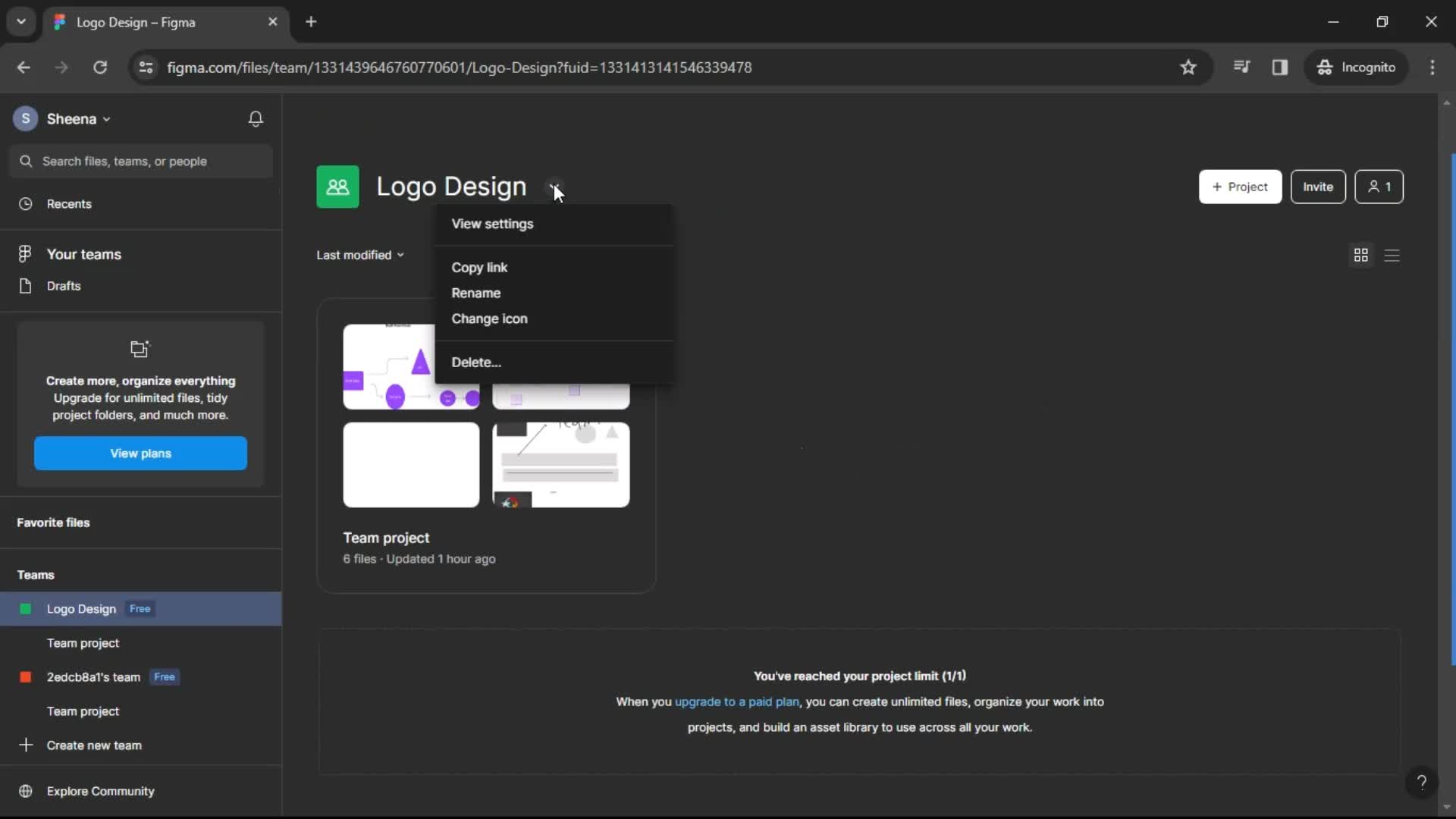Click the Team project thumbnail preview
Viewport: 1456px width, 819px height.
point(486,415)
